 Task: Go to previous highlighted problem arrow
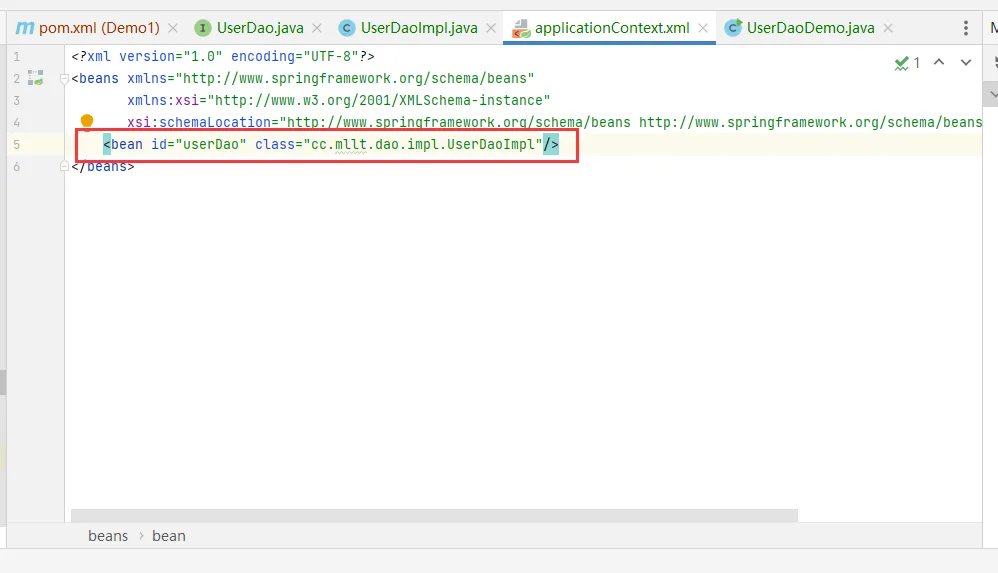click(x=939, y=62)
